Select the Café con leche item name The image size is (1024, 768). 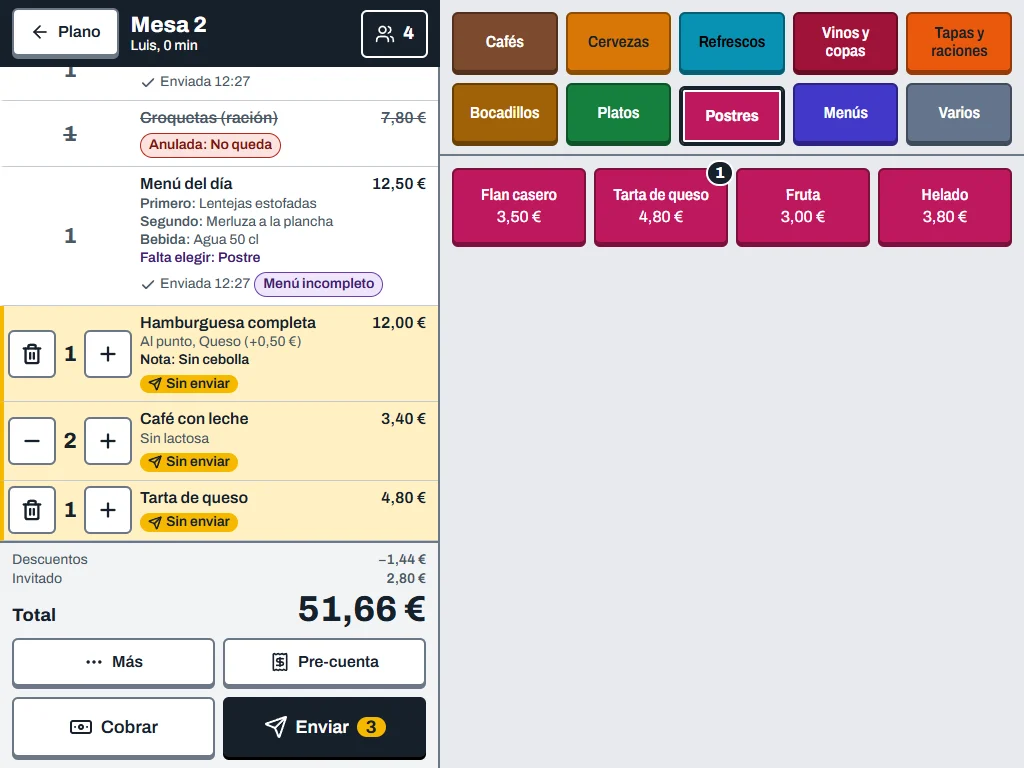pyautogui.click(x=195, y=419)
